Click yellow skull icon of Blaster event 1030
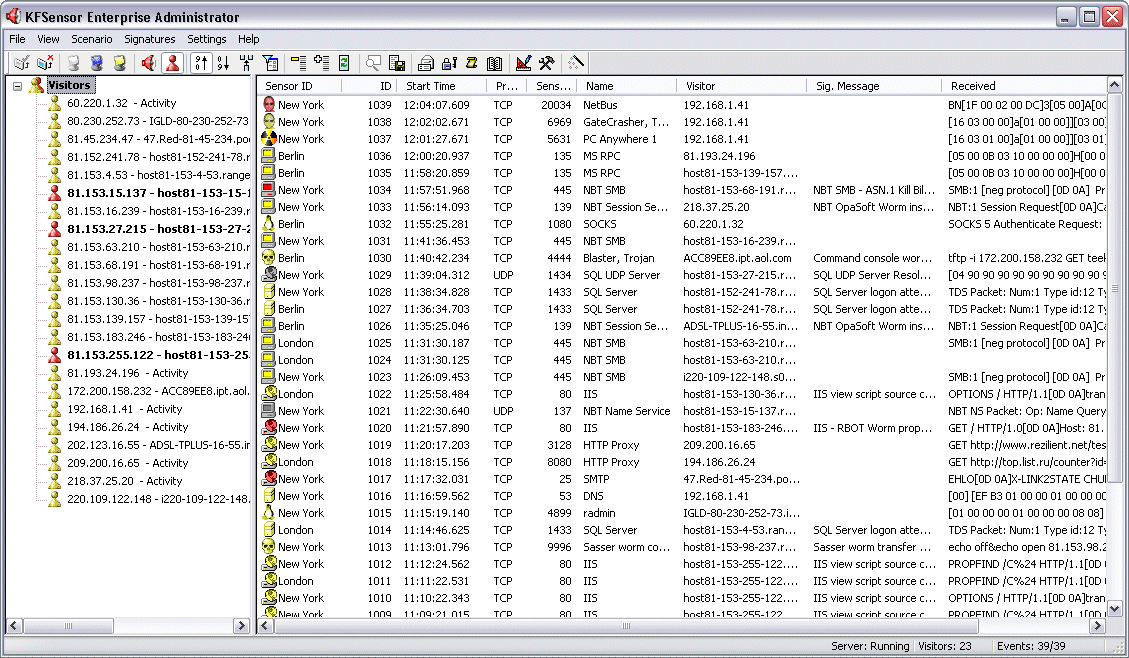1129x658 pixels. coord(269,257)
